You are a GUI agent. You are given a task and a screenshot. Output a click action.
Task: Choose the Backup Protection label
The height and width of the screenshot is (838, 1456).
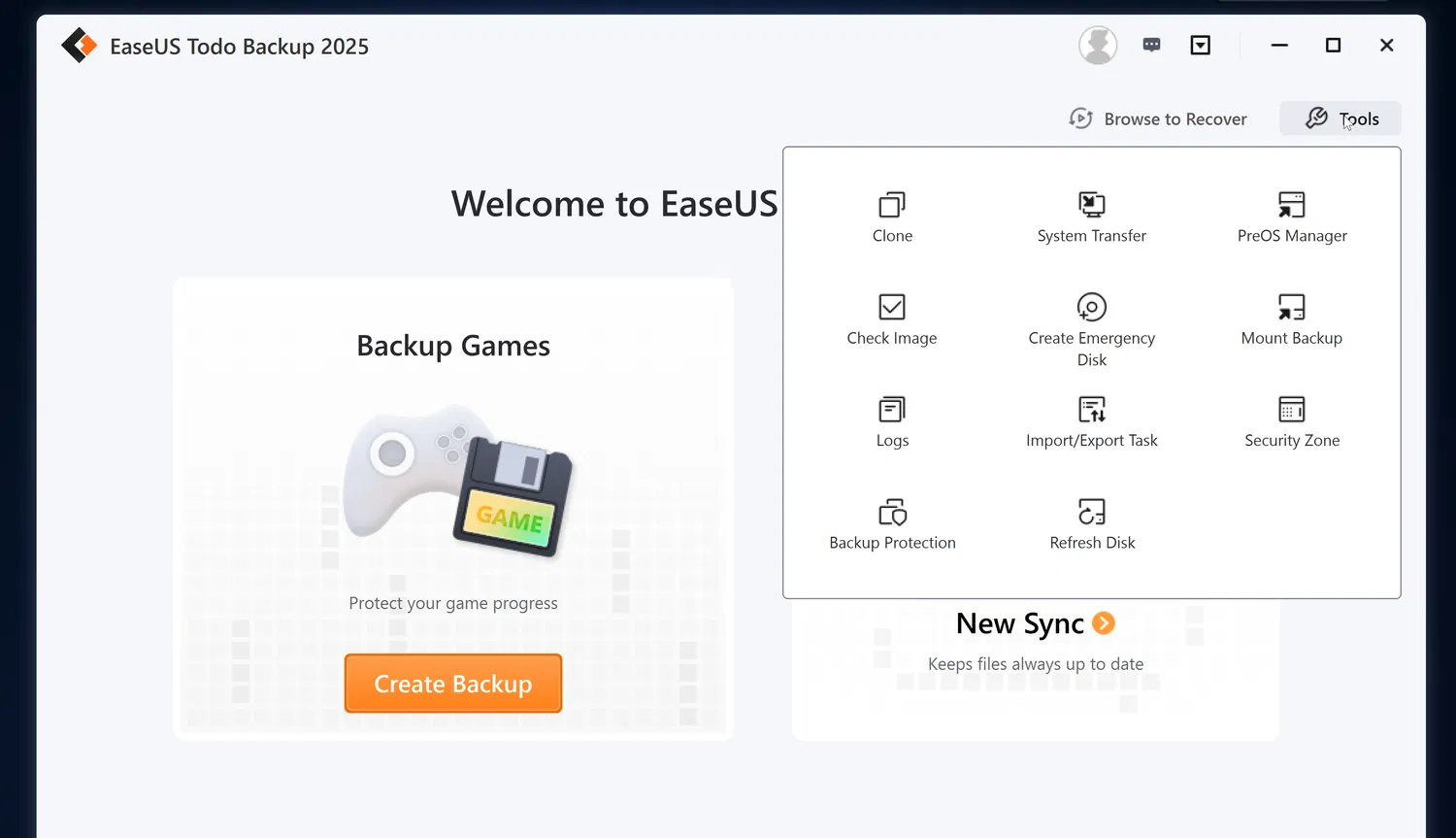[892, 543]
